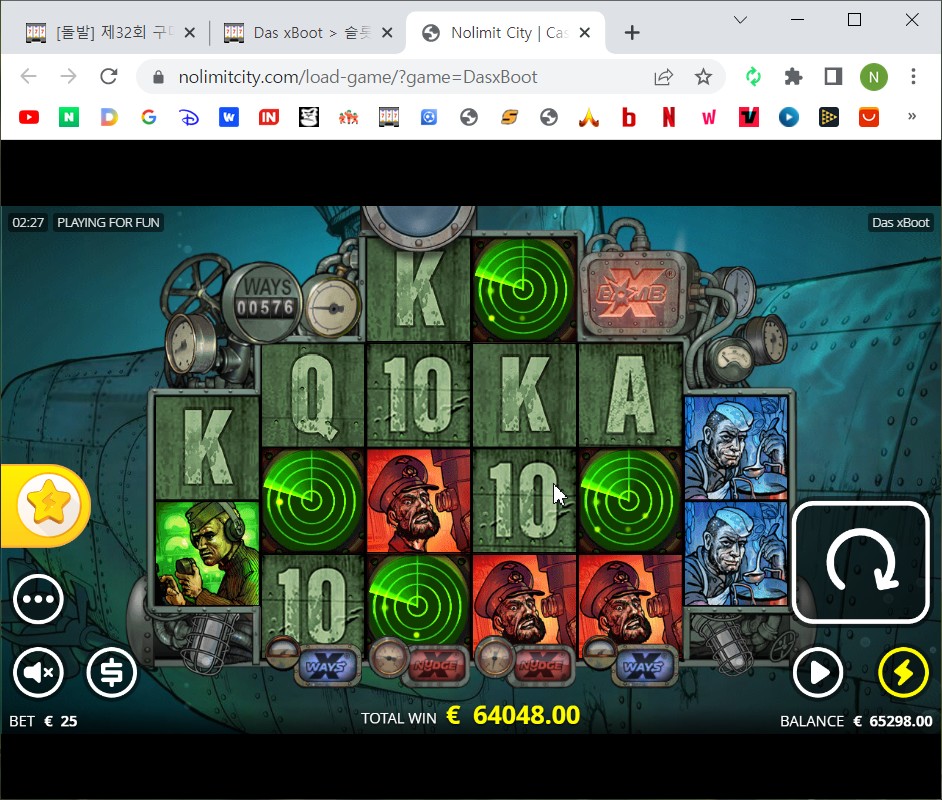The width and height of the screenshot is (942, 800).
Task: Reload the current page
Action: coord(109,76)
